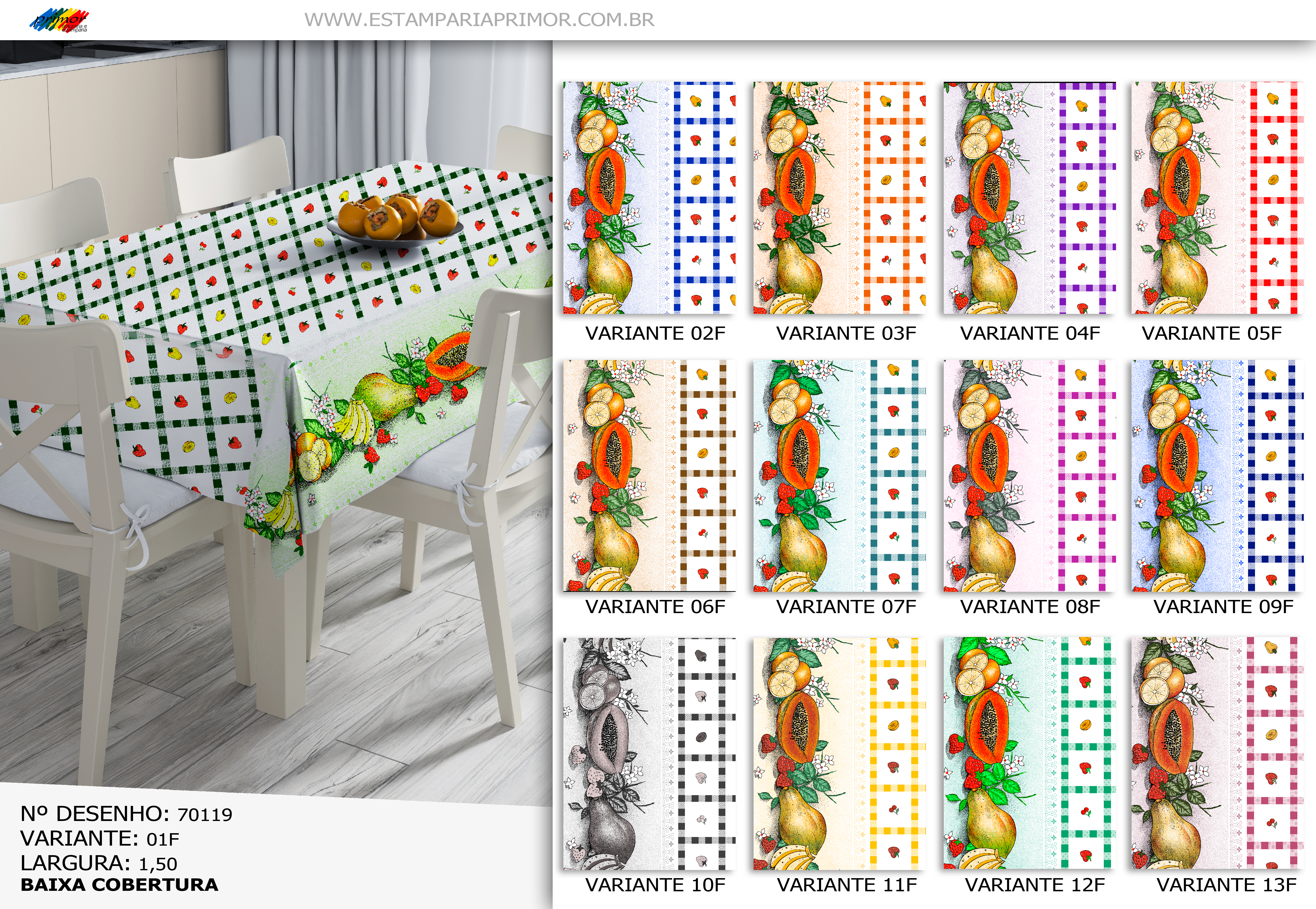Click the 'VARIANTE 07F' label
This screenshot has height=909, width=1316.
pos(846,607)
